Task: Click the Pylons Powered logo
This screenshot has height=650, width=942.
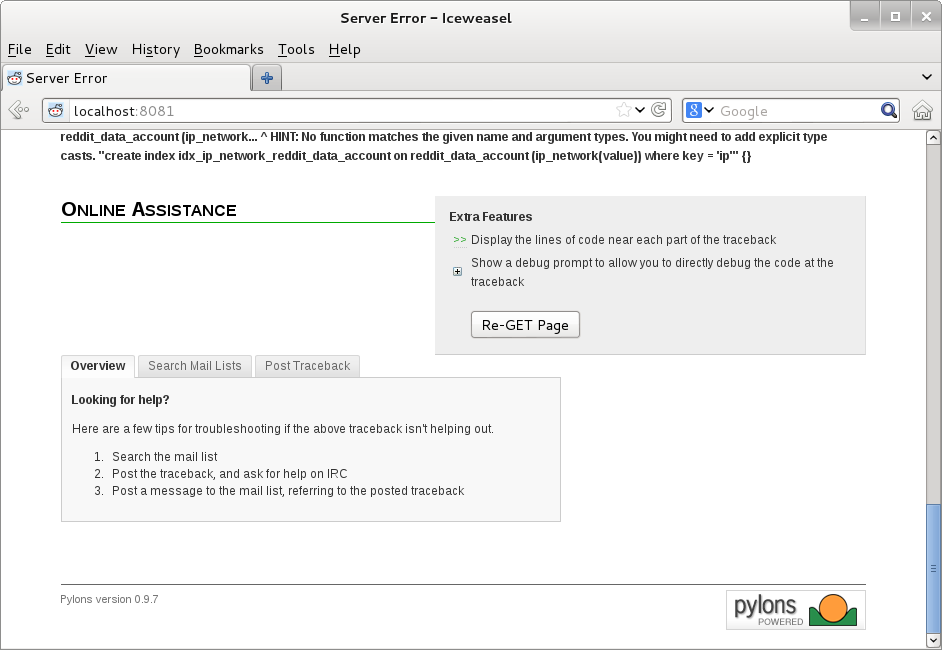Action: 795,609
